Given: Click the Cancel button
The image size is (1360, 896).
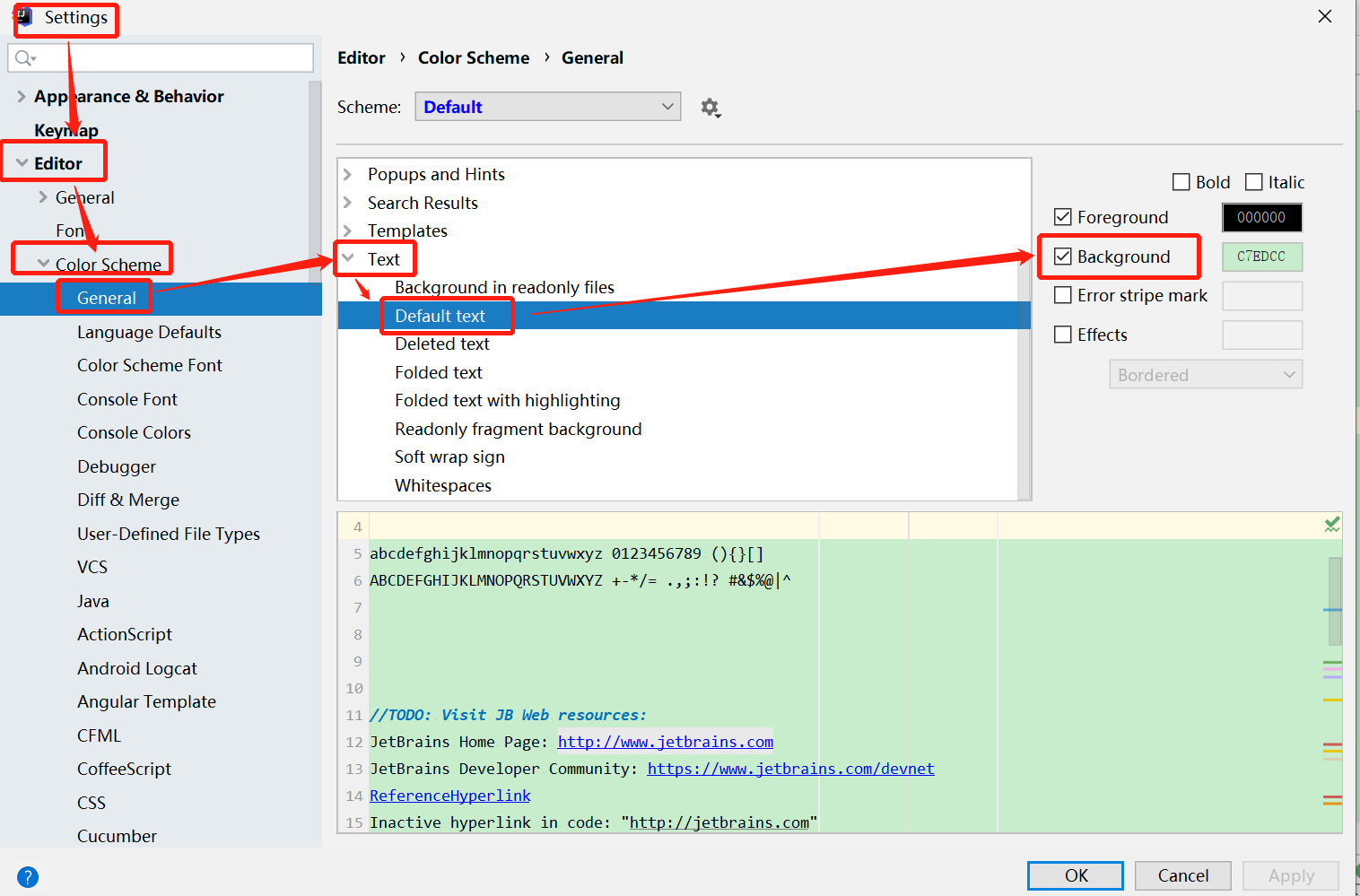Looking at the screenshot, I should pos(1183,875).
